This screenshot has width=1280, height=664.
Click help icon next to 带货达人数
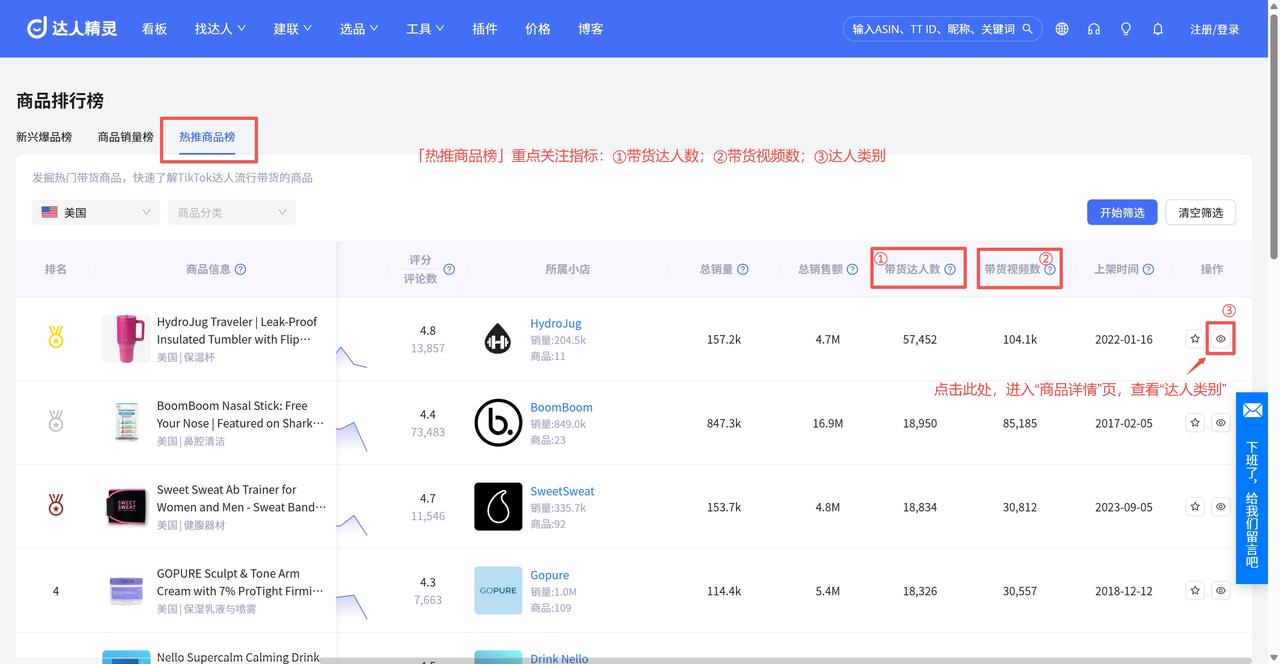[x=950, y=269]
